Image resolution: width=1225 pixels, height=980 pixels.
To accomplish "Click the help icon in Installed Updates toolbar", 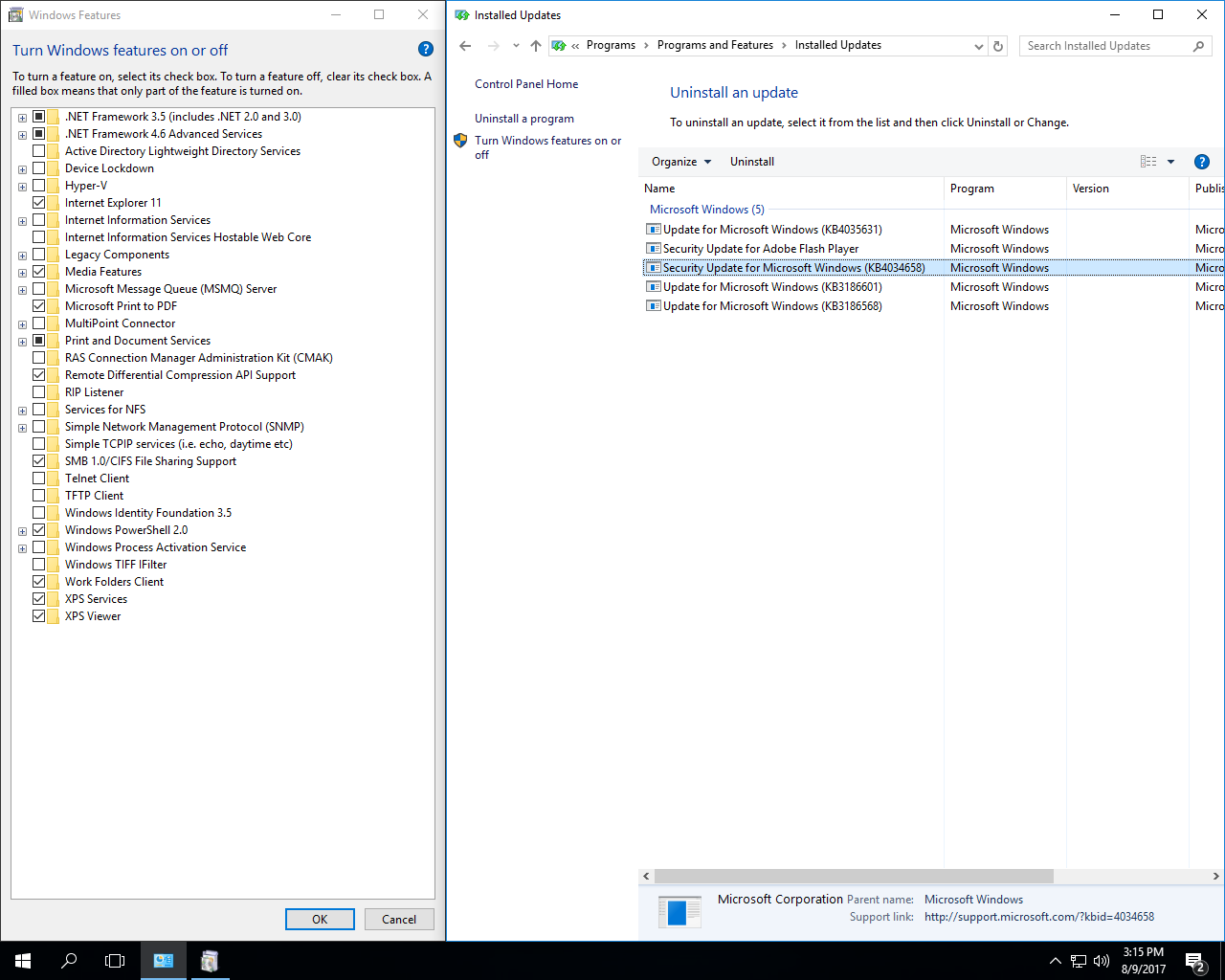I will (x=1202, y=162).
